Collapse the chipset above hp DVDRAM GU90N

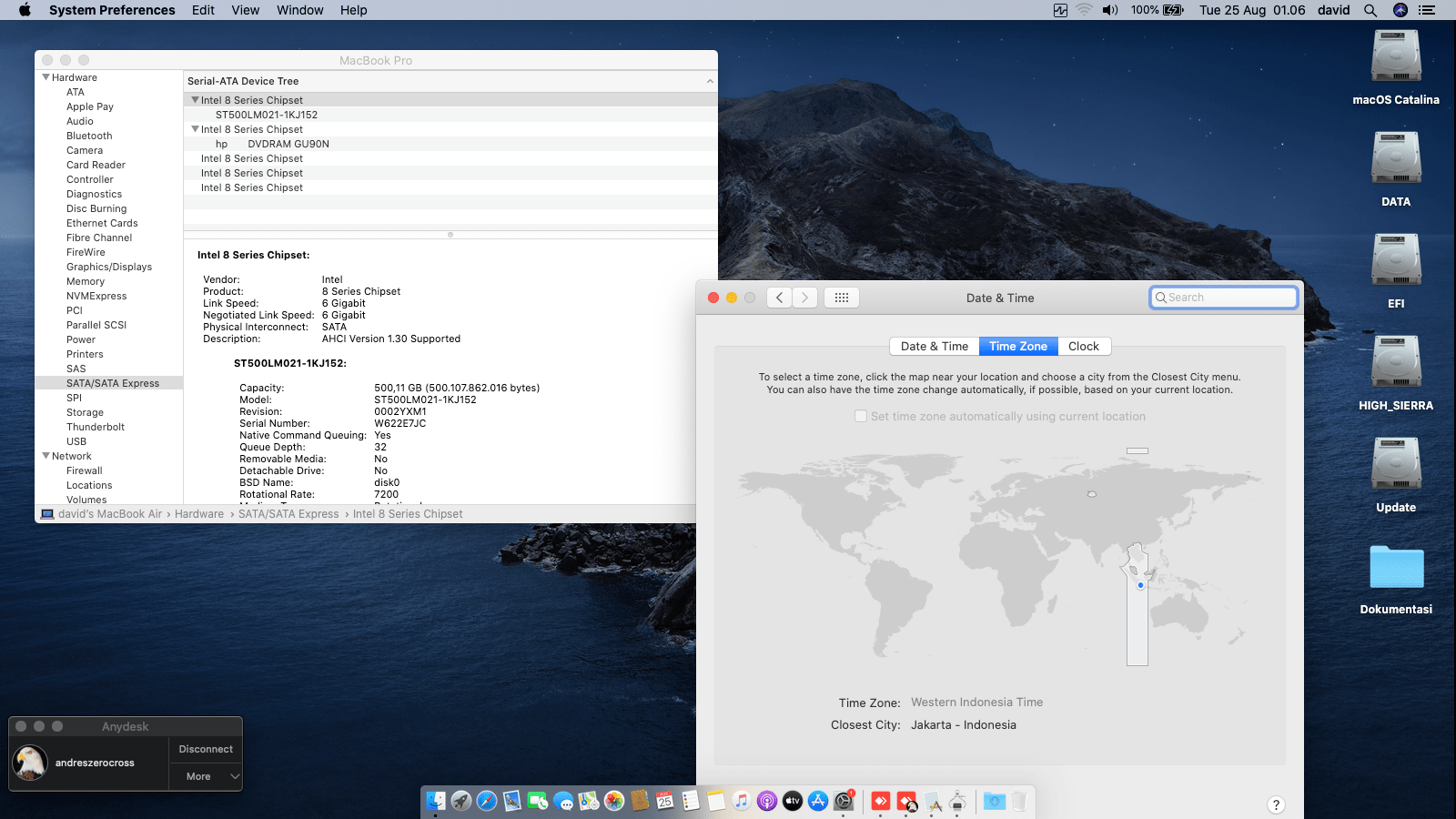point(195,129)
